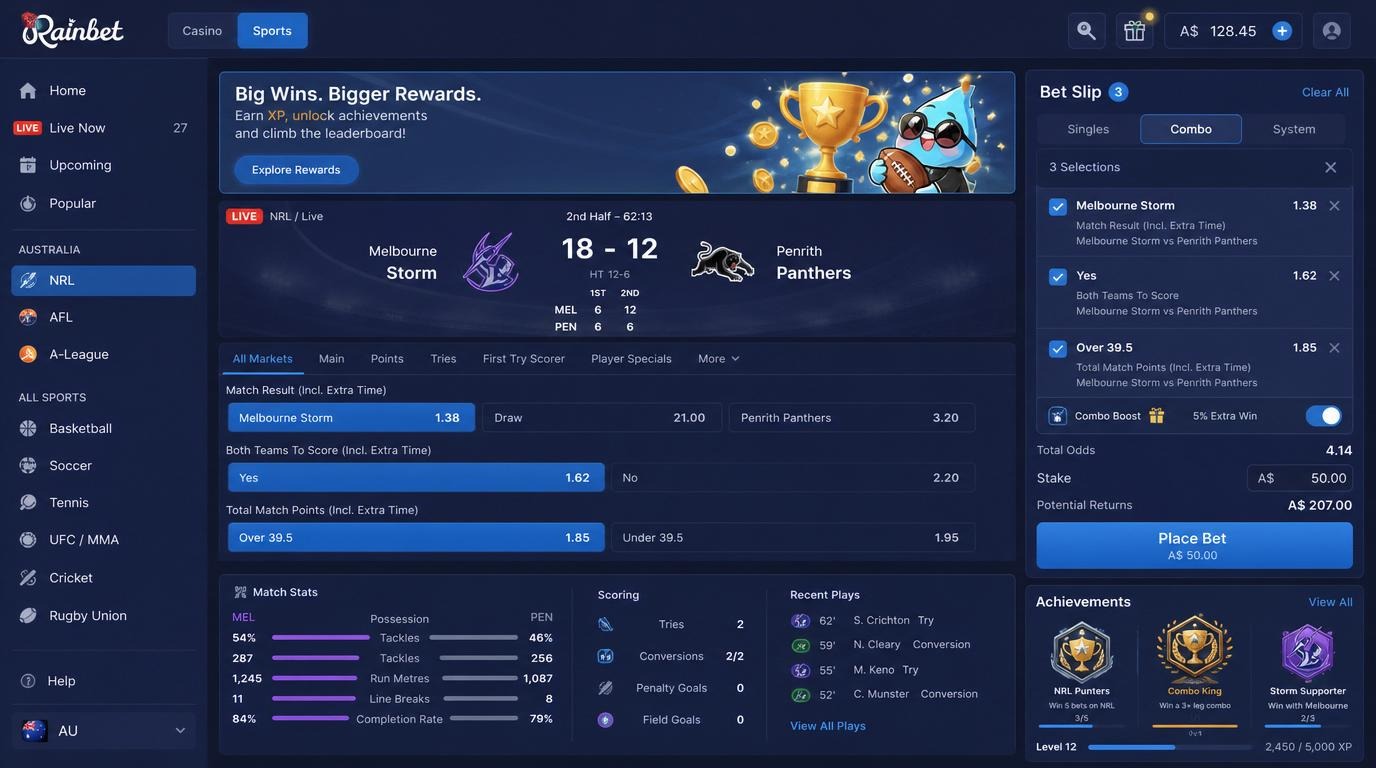
Task: Switch to the Singles bet slip tab
Action: (x=1088, y=129)
